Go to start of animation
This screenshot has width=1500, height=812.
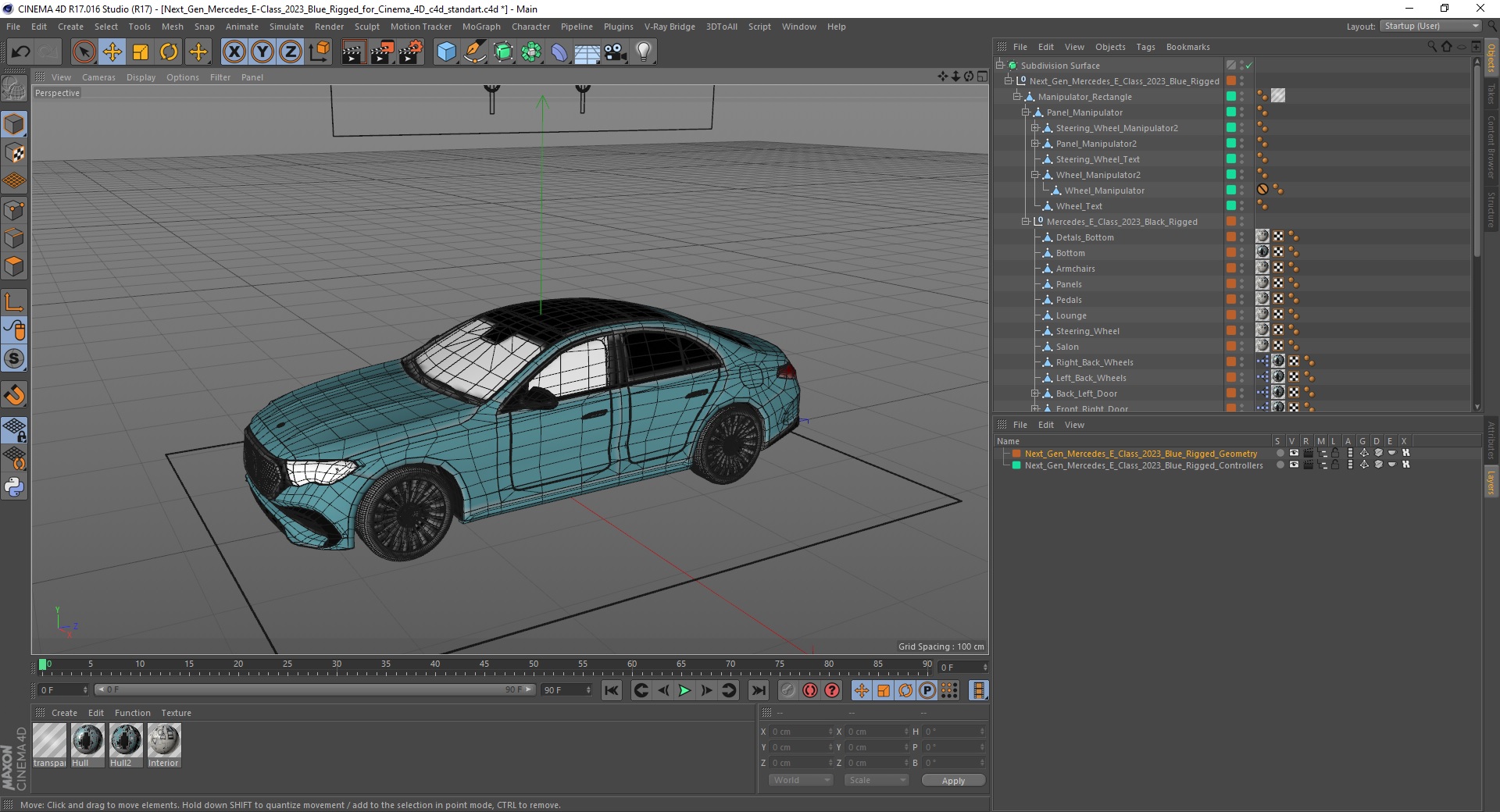(x=612, y=690)
